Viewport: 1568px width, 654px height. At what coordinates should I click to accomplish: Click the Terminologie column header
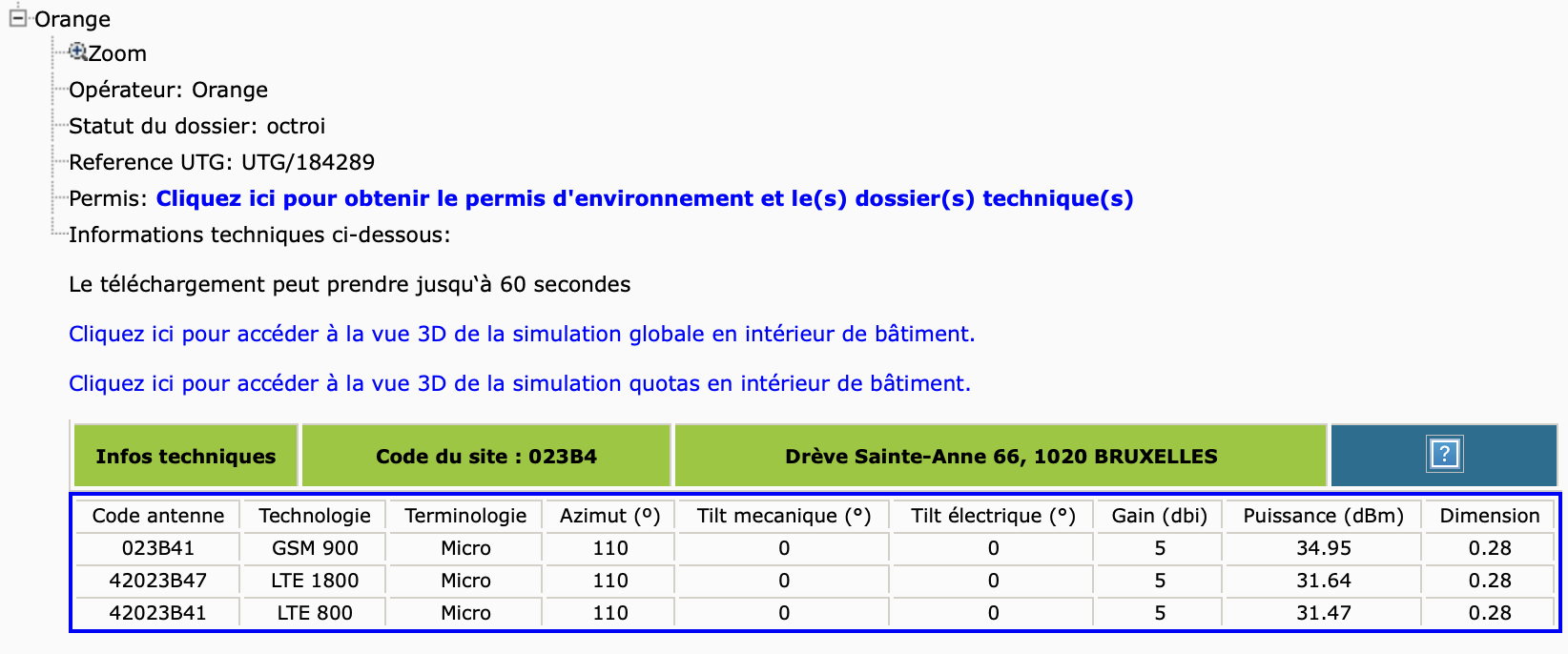[x=465, y=516]
